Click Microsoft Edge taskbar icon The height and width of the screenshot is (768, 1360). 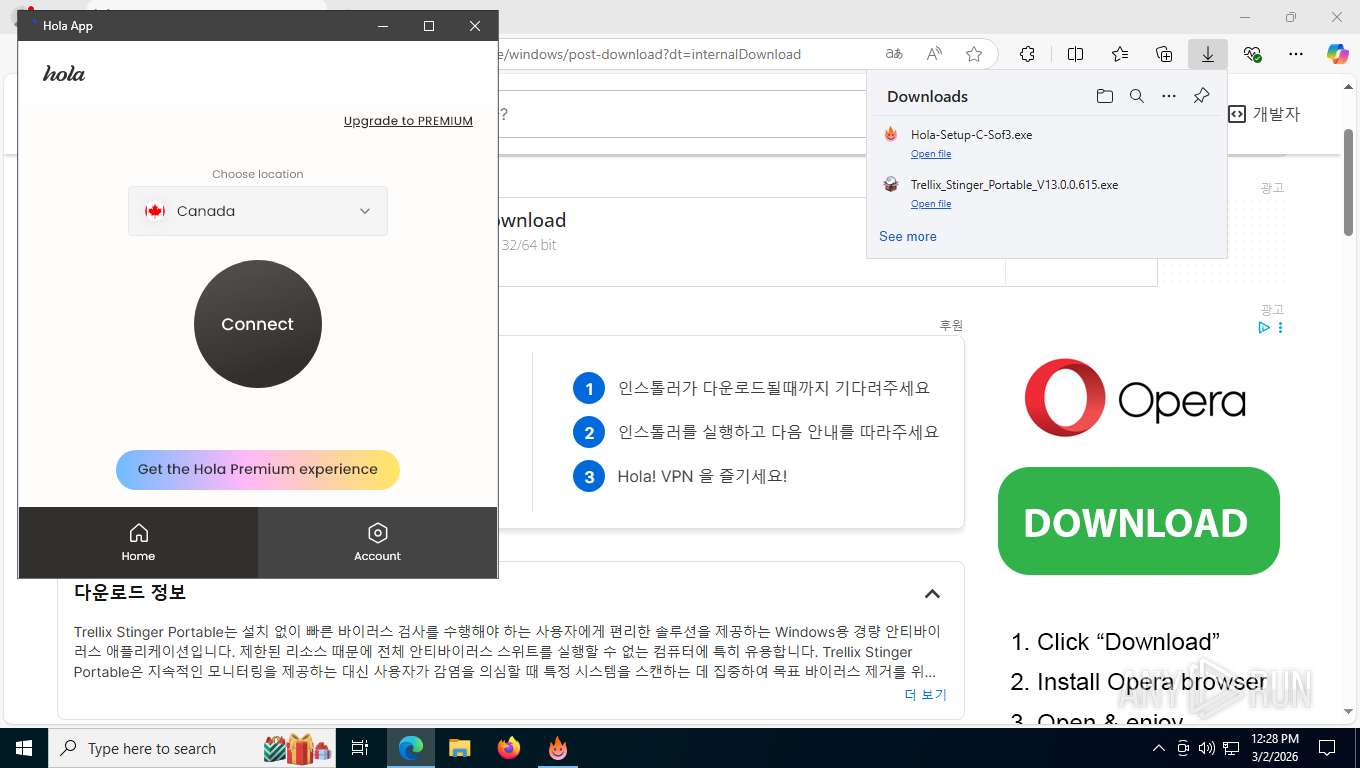tap(411, 748)
